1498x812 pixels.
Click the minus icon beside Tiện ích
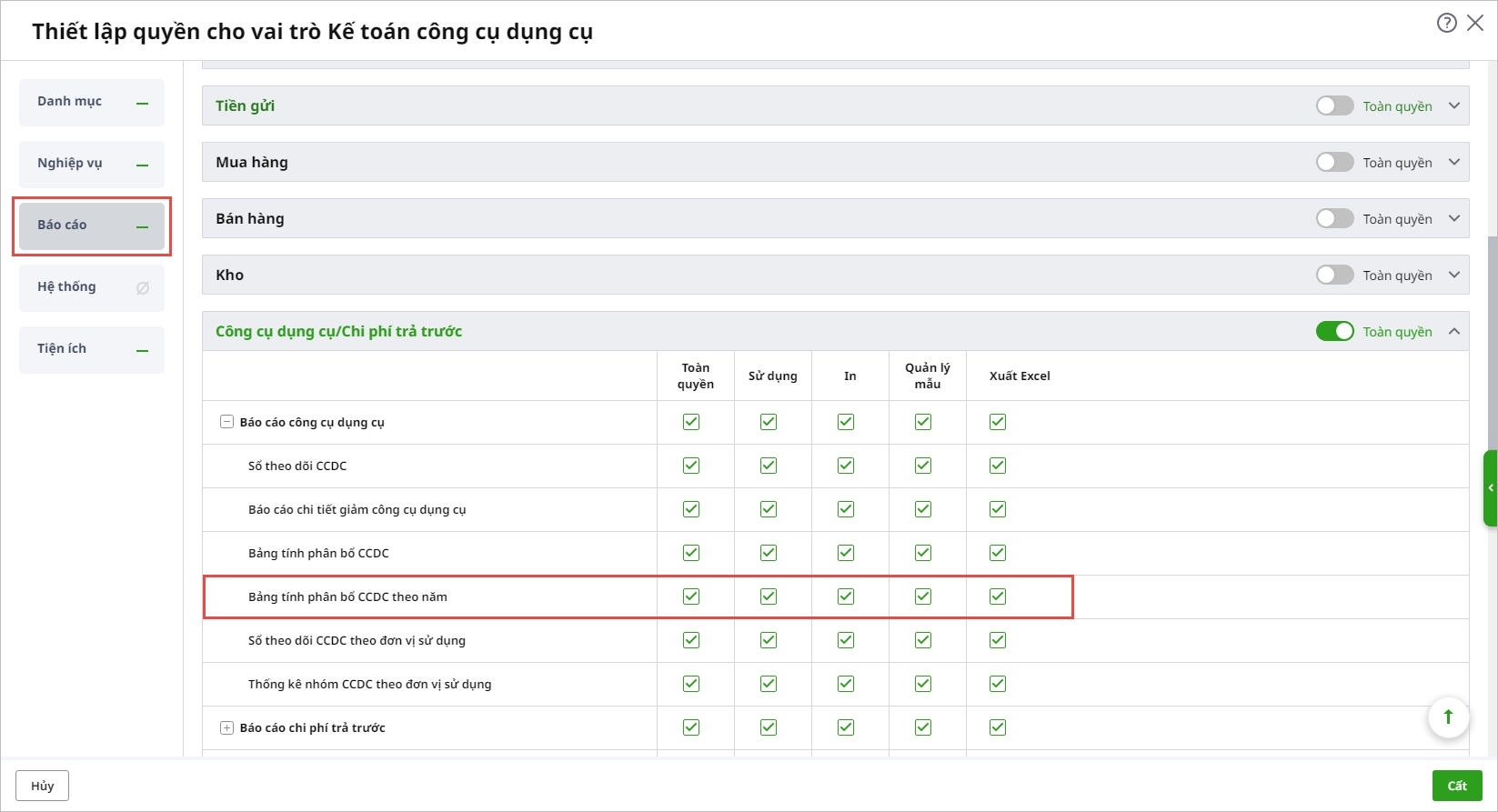point(142,350)
